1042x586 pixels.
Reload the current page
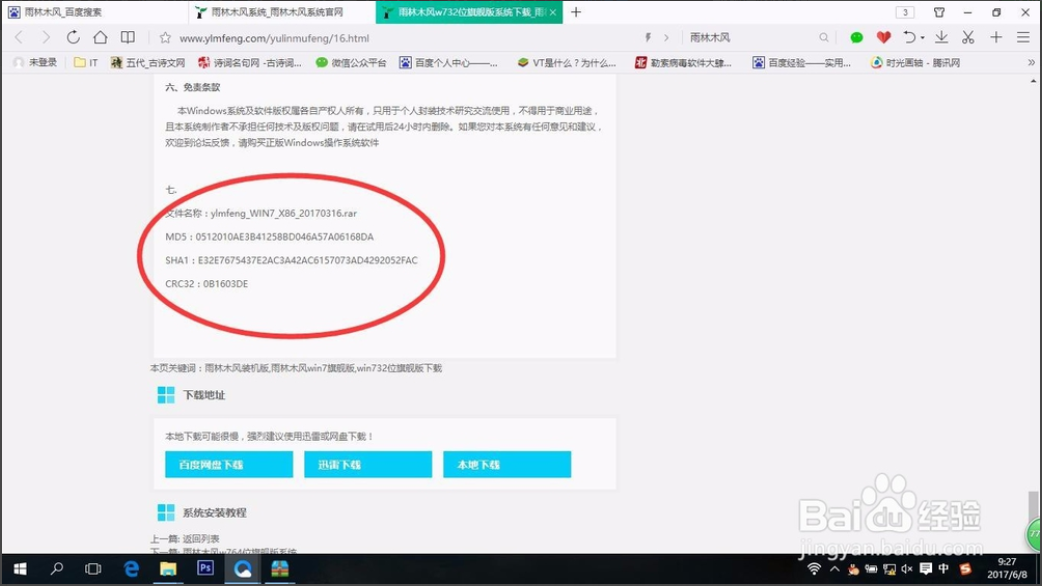point(73,38)
